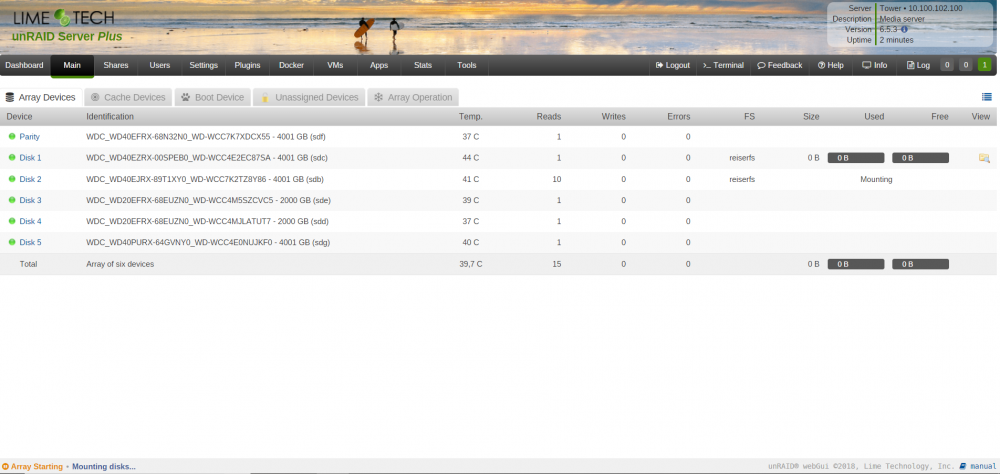This screenshot has width=1000, height=474.
Task: Click the Parity temperature 37 C cell
Action: point(471,137)
